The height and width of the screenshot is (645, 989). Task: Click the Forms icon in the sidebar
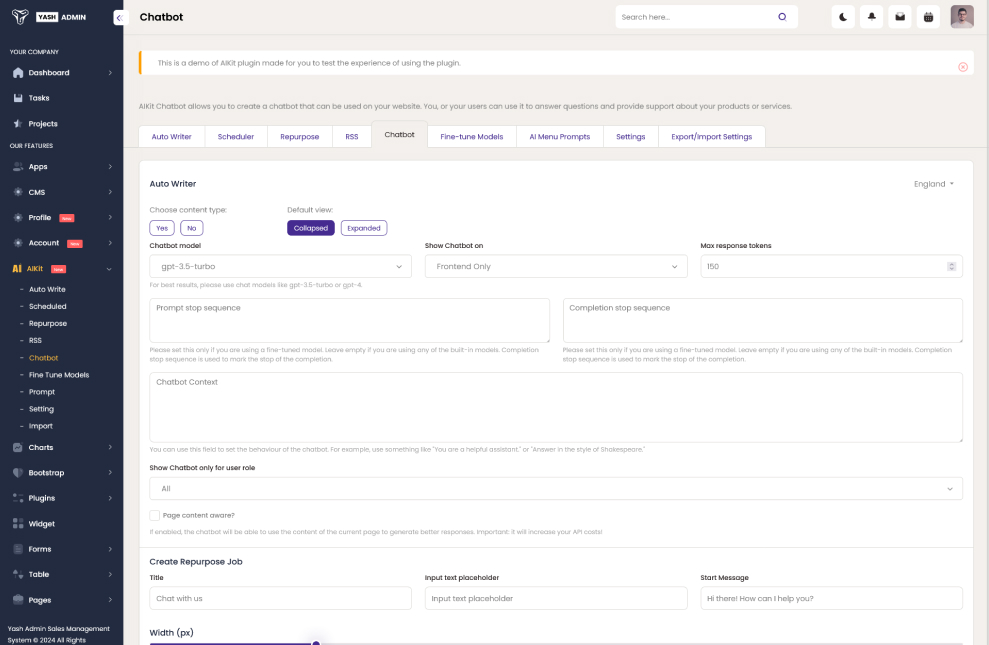click(18, 549)
